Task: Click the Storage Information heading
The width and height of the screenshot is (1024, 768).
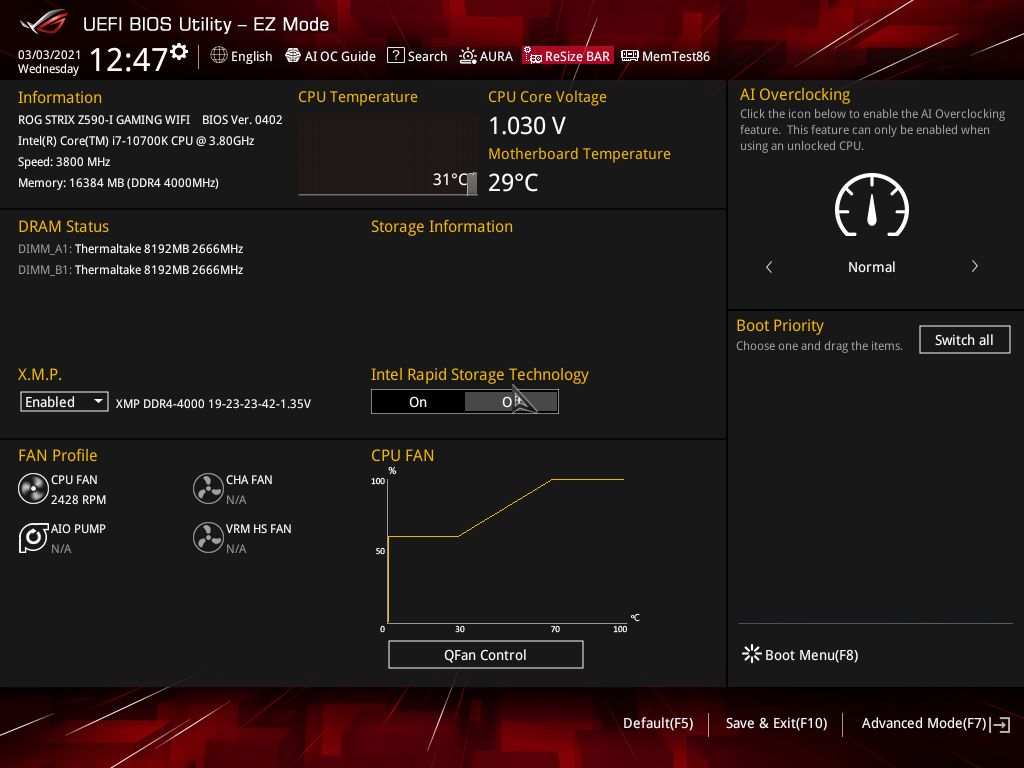Action: (x=442, y=227)
